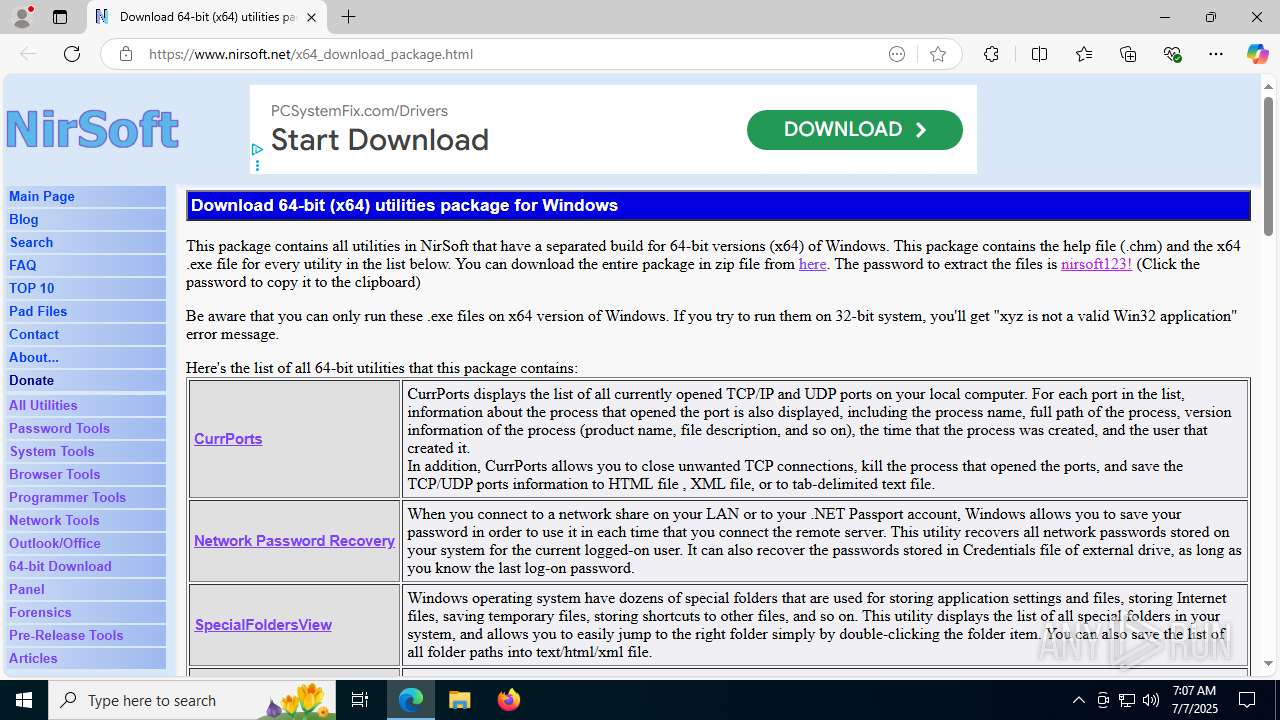Open the Password Tools sidebar link

(x=60, y=428)
